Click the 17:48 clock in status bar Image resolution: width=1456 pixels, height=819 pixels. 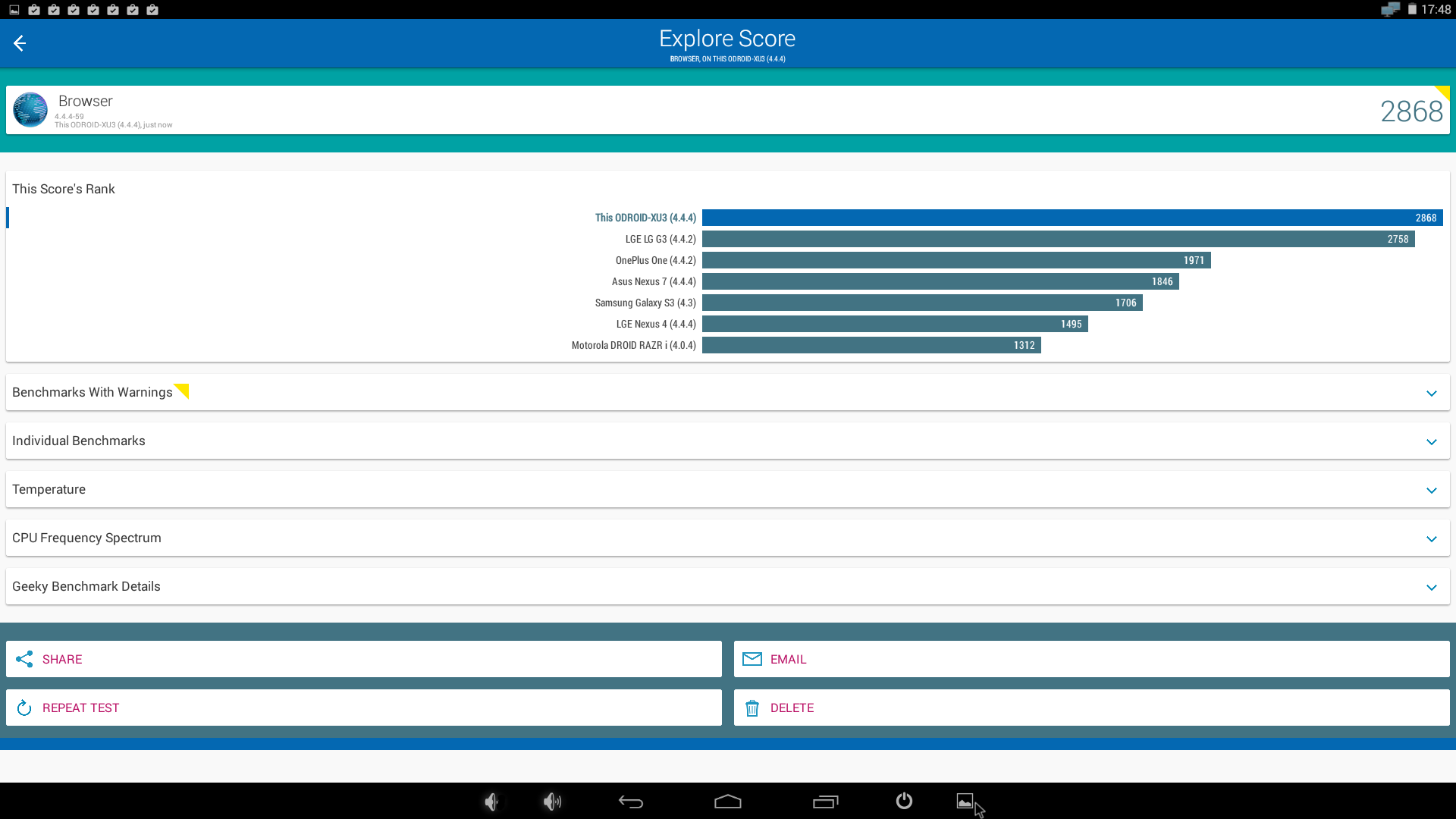[1436, 10]
